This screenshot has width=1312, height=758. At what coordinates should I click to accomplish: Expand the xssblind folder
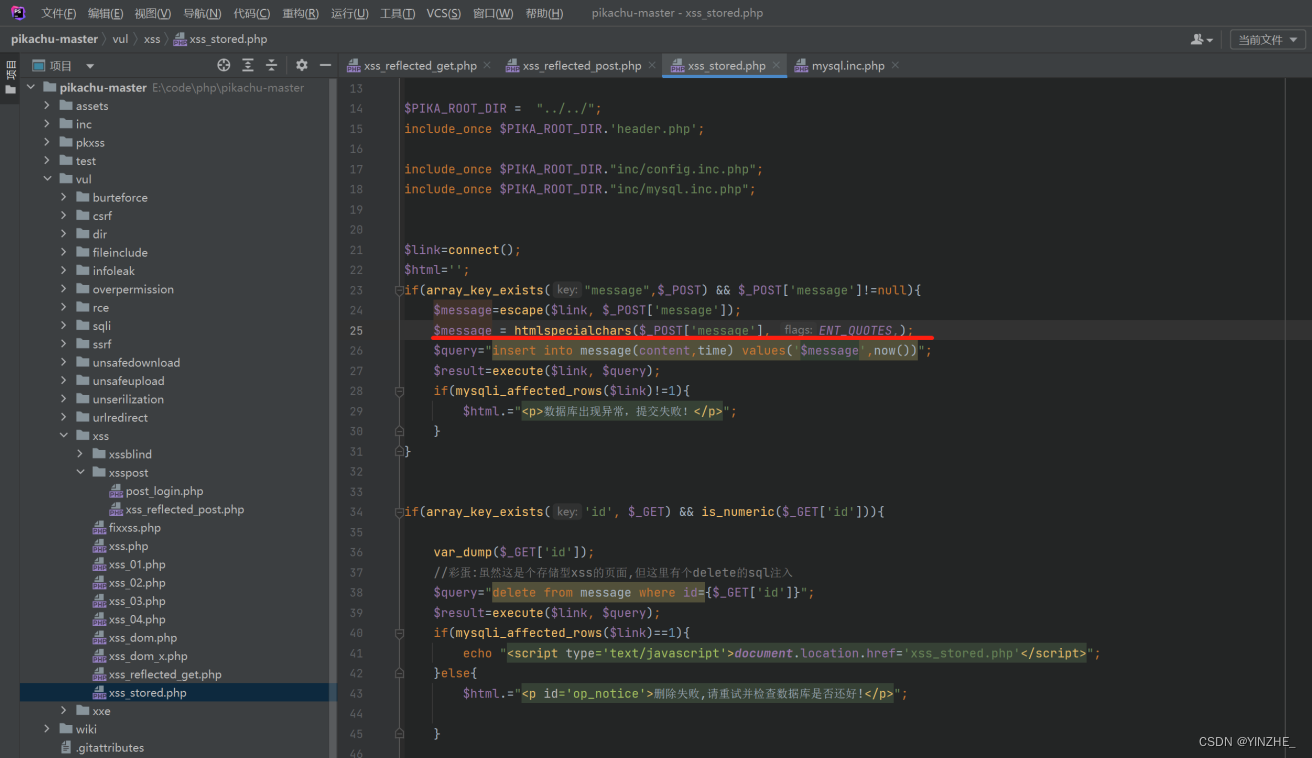(81, 454)
